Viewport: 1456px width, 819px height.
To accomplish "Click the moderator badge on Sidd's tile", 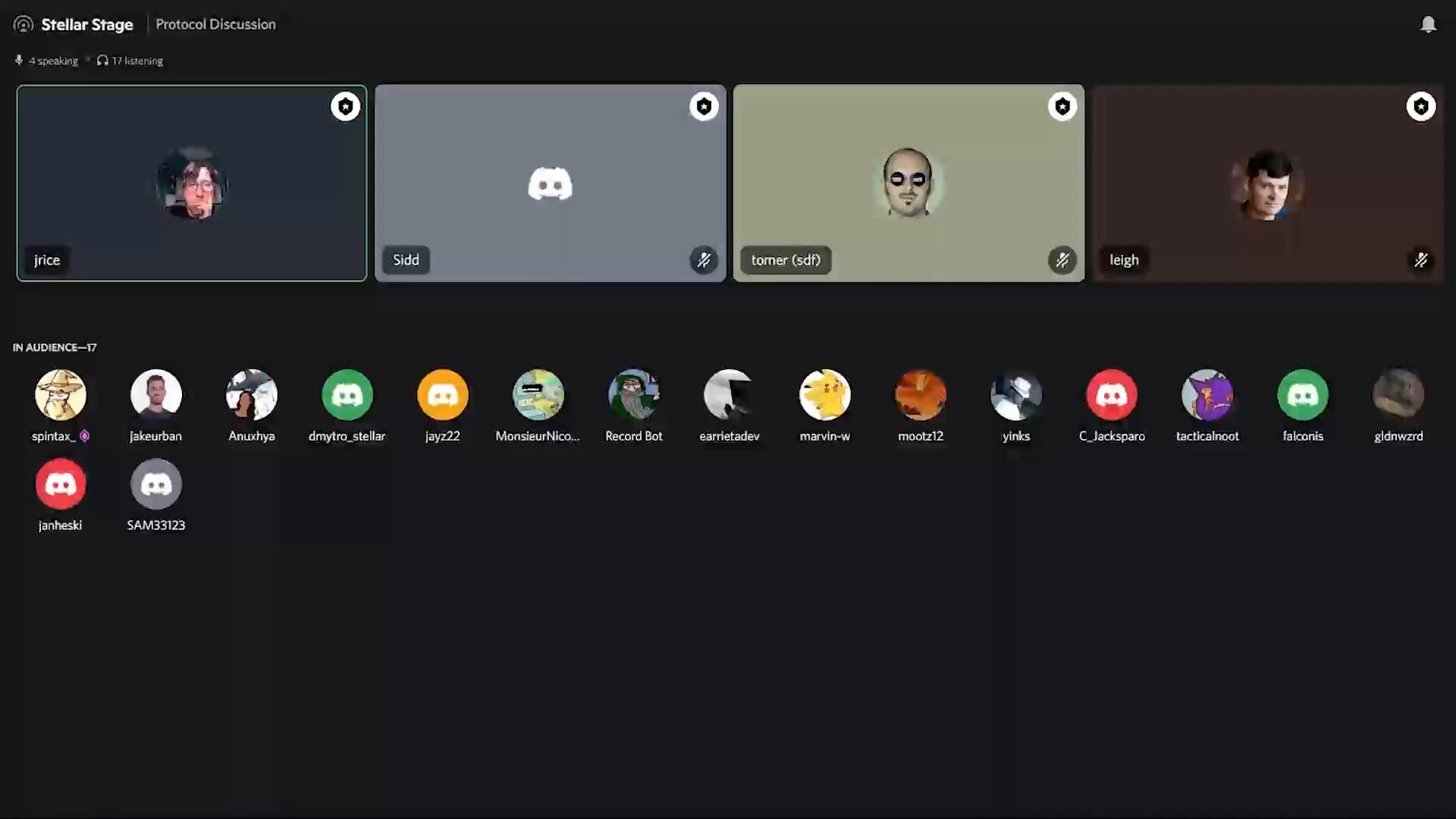I will tap(704, 106).
